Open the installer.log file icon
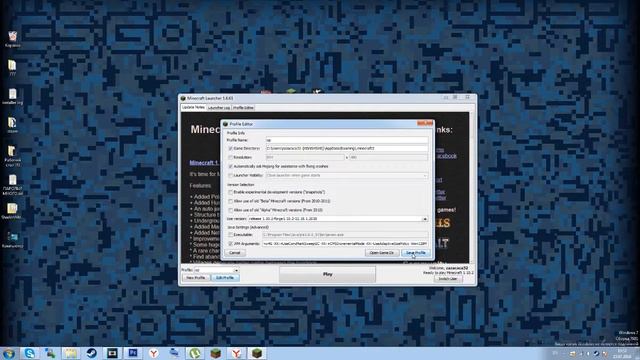The height and width of the screenshot is (360, 640). click(x=13, y=97)
